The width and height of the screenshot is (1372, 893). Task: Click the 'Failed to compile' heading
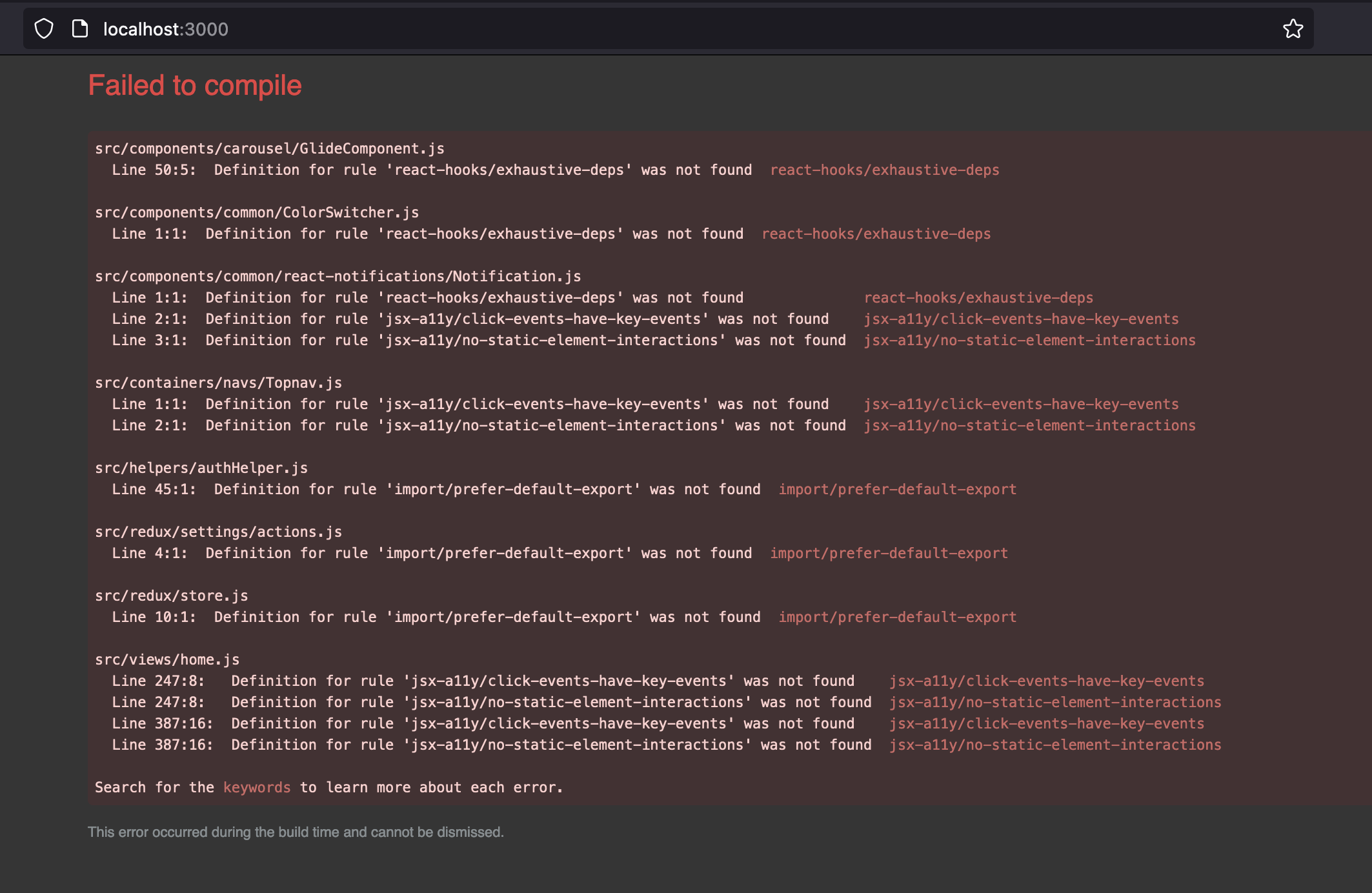195,86
